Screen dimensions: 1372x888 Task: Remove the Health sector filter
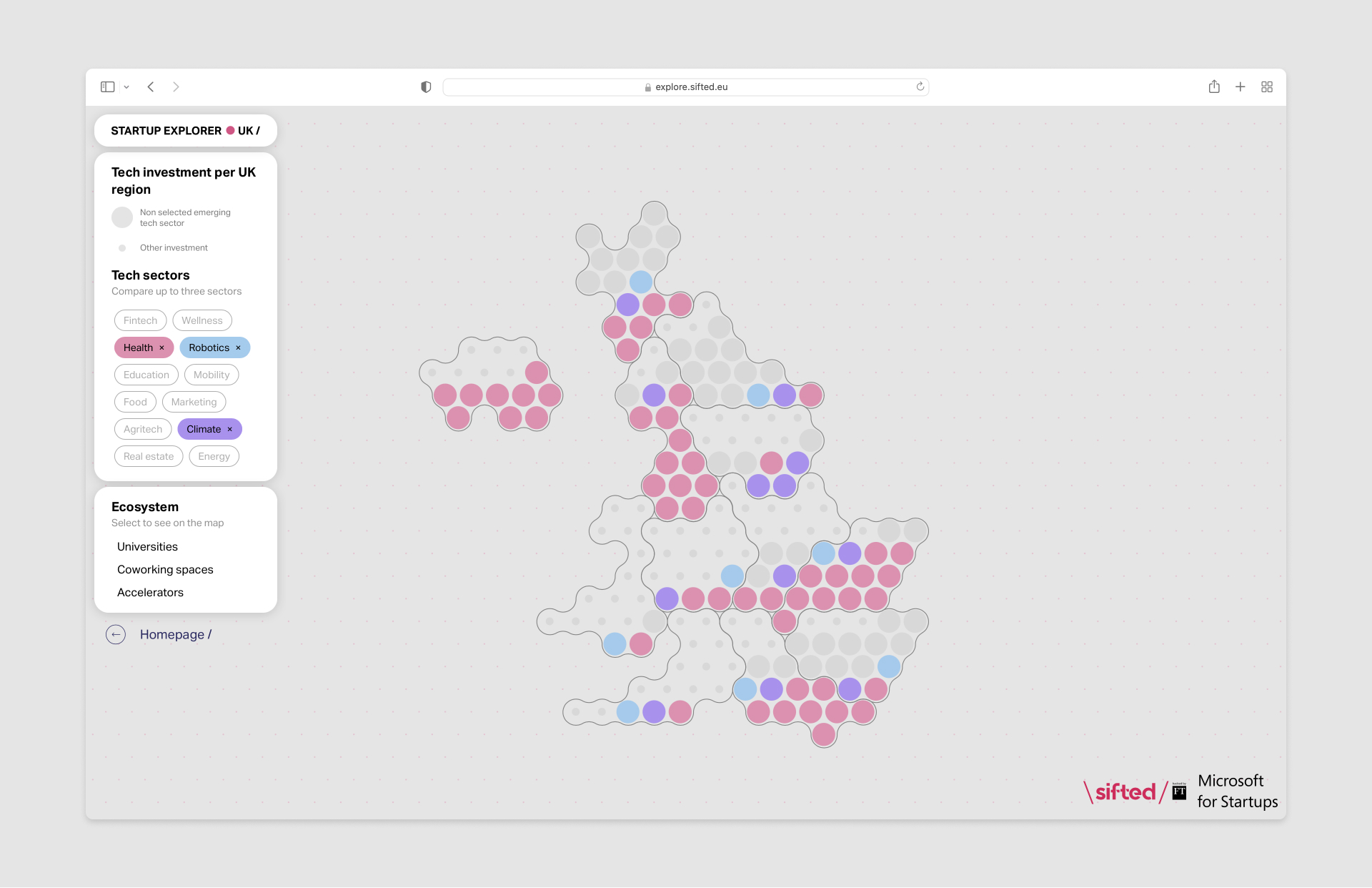click(x=161, y=347)
